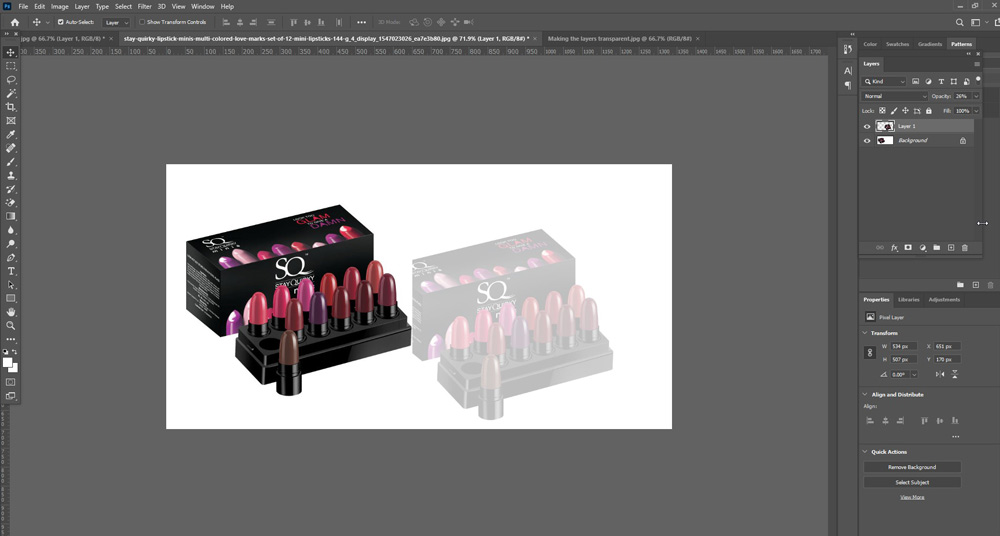Select the Dodge tool
Image resolution: width=1000 pixels, height=536 pixels.
11,244
